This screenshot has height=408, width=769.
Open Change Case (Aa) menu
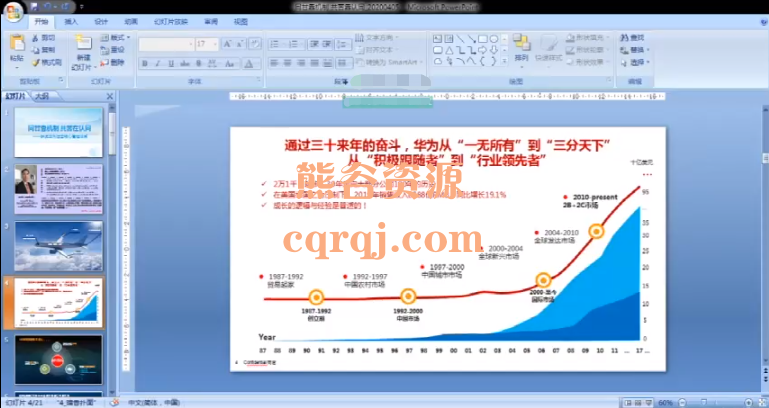pos(230,64)
